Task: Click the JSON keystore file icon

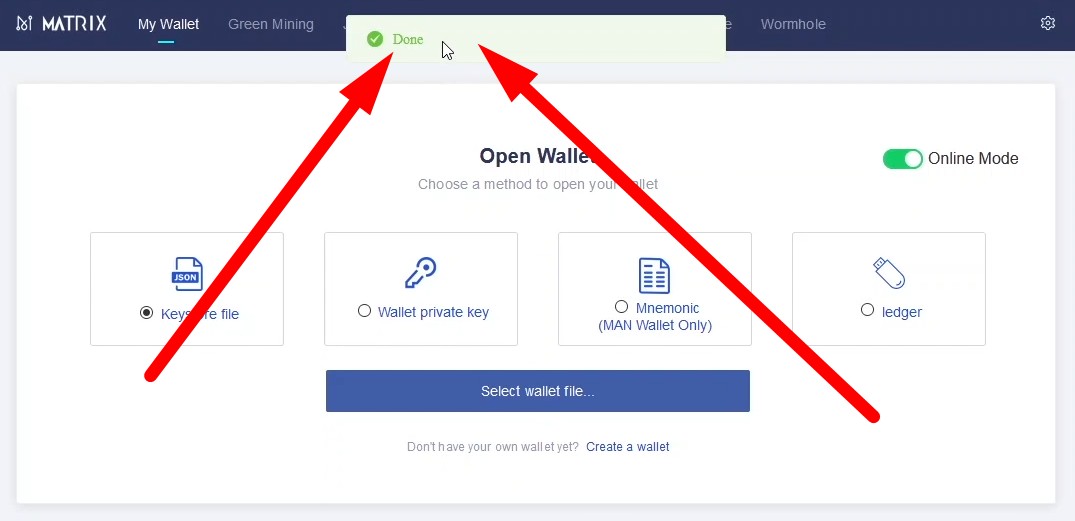Action: point(187,274)
